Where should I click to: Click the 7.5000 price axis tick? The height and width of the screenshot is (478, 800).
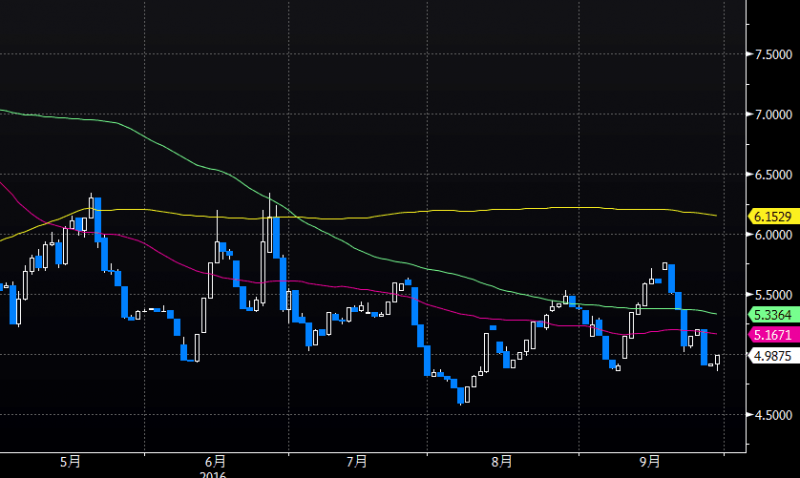(x=773, y=55)
